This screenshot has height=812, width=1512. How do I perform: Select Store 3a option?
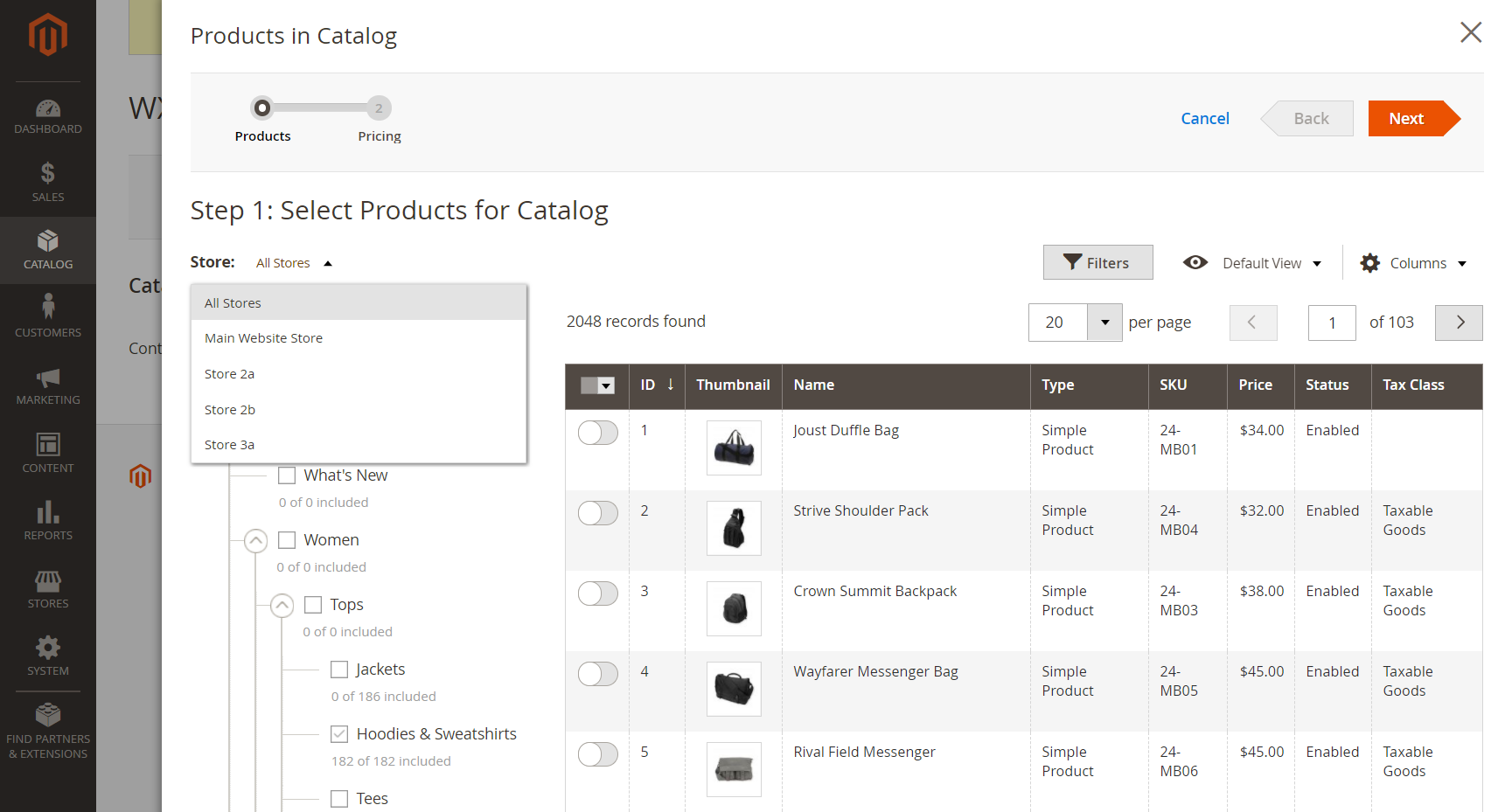[x=359, y=445]
